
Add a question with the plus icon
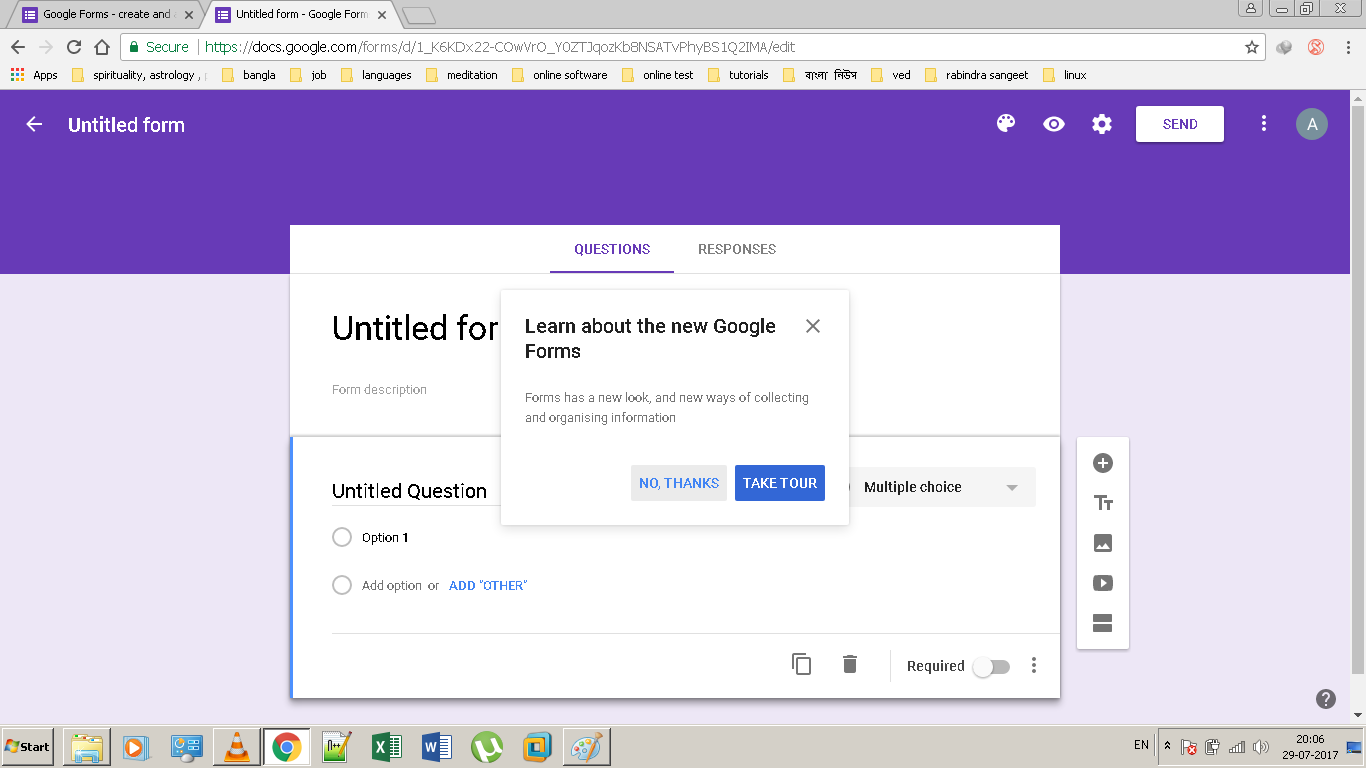[1103, 463]
